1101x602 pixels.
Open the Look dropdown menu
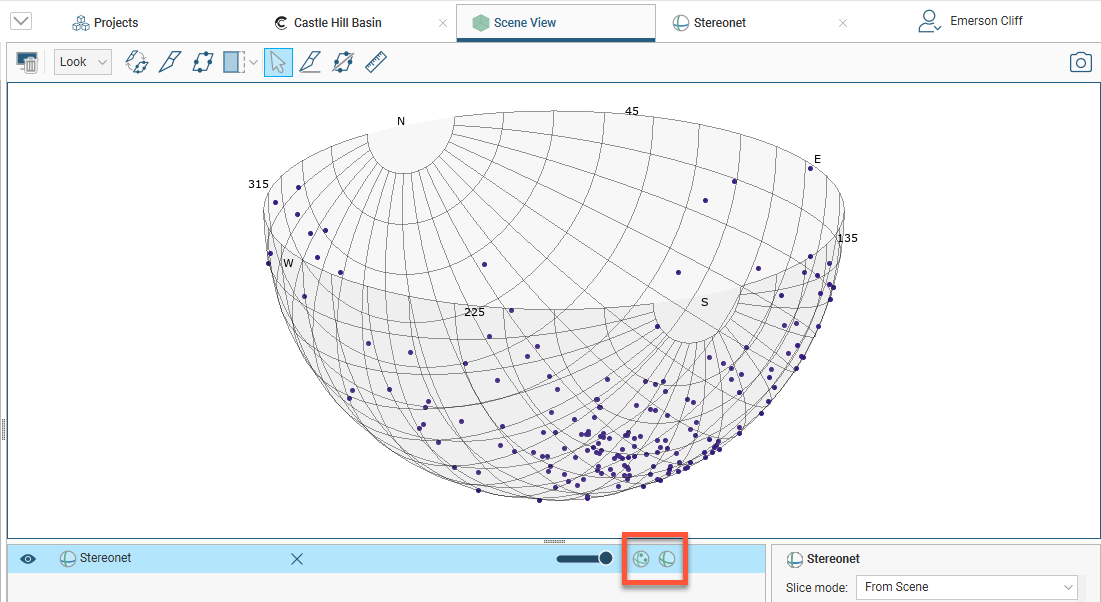click(82, 62)
